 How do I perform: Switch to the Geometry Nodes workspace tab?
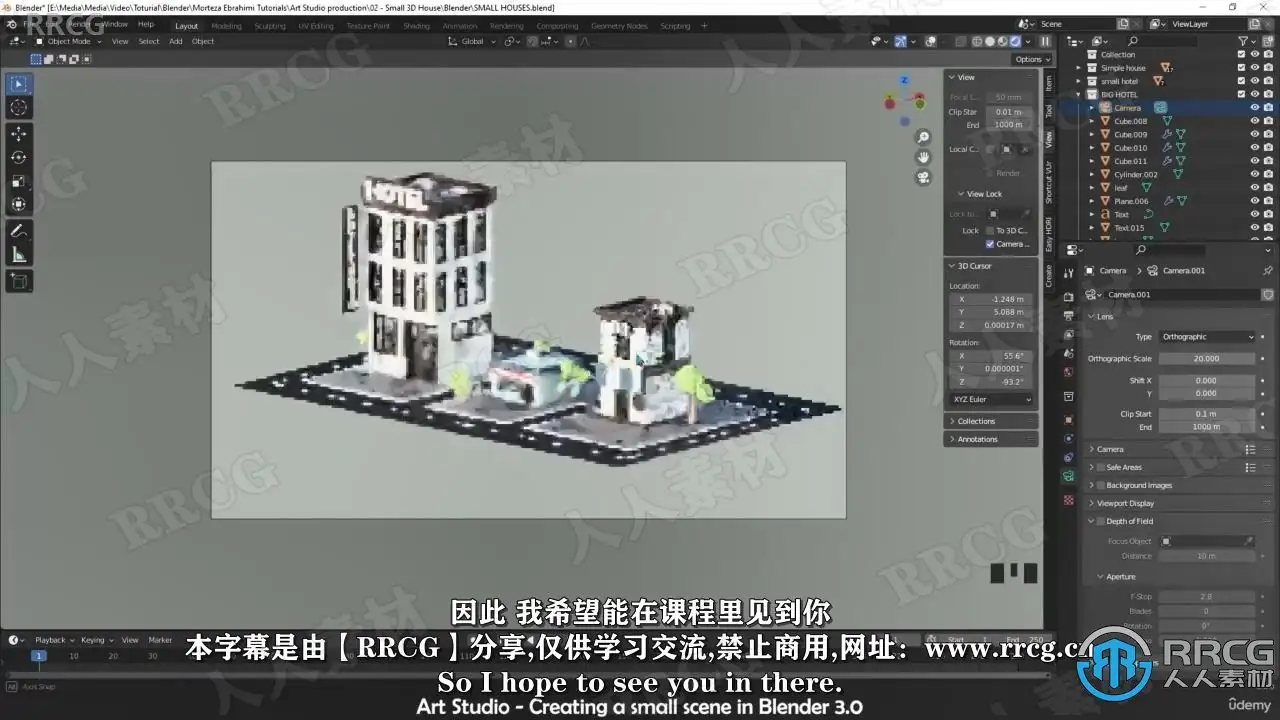tap(619, 26)
